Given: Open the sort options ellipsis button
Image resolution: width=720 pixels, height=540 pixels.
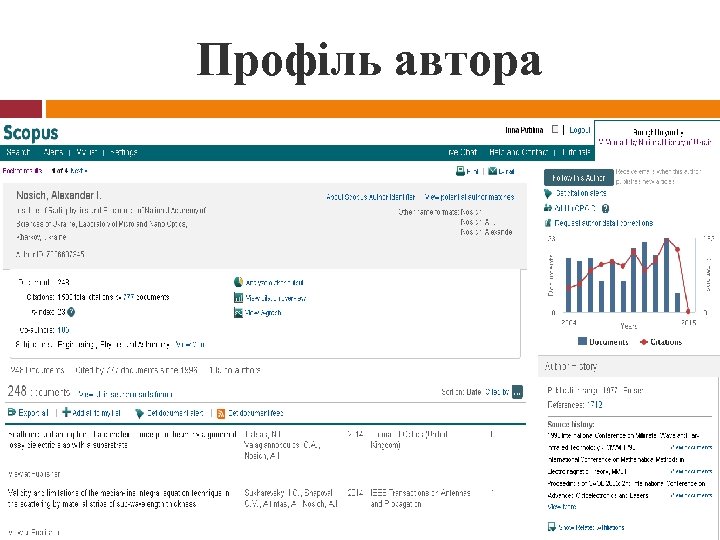Looking at the screenshot, I should click(518, 392).
